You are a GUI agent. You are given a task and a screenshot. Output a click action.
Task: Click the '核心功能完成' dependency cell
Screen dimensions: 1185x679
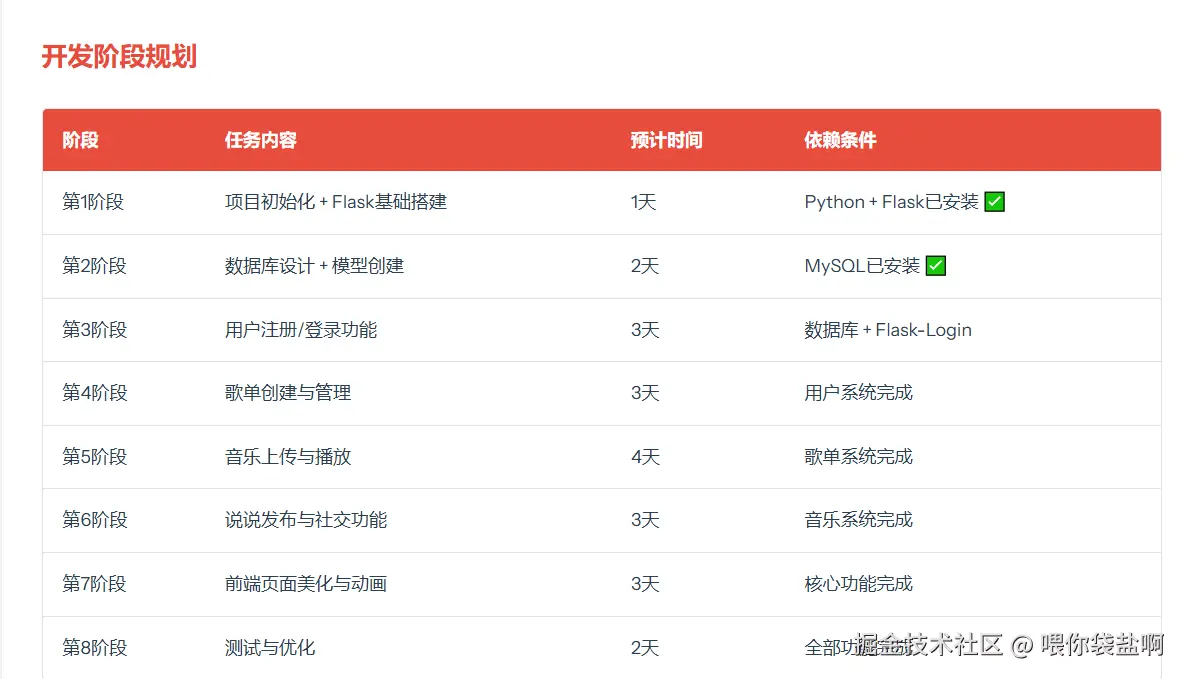(859, 584)
